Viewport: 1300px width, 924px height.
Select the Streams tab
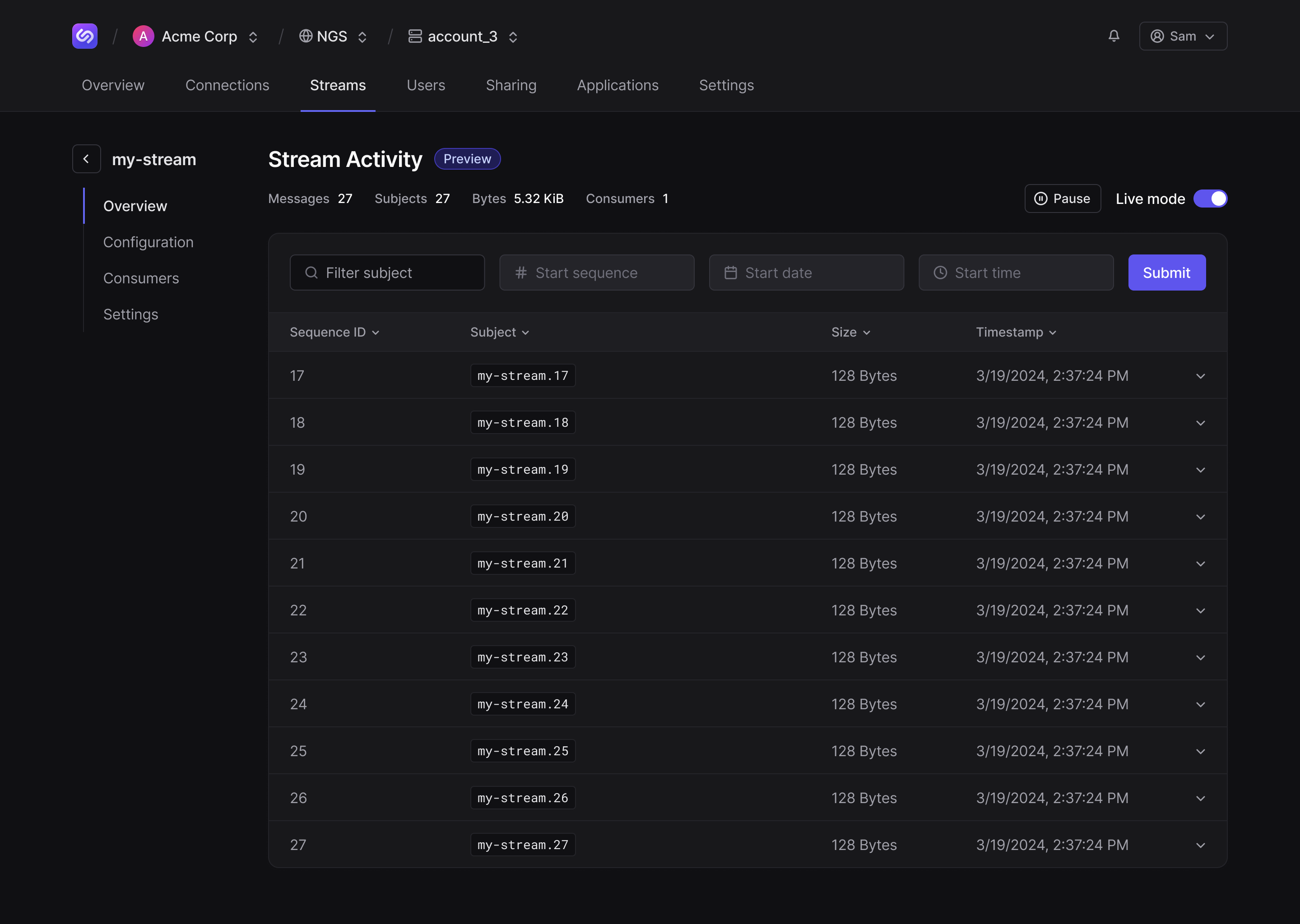[x=338, y=85]
